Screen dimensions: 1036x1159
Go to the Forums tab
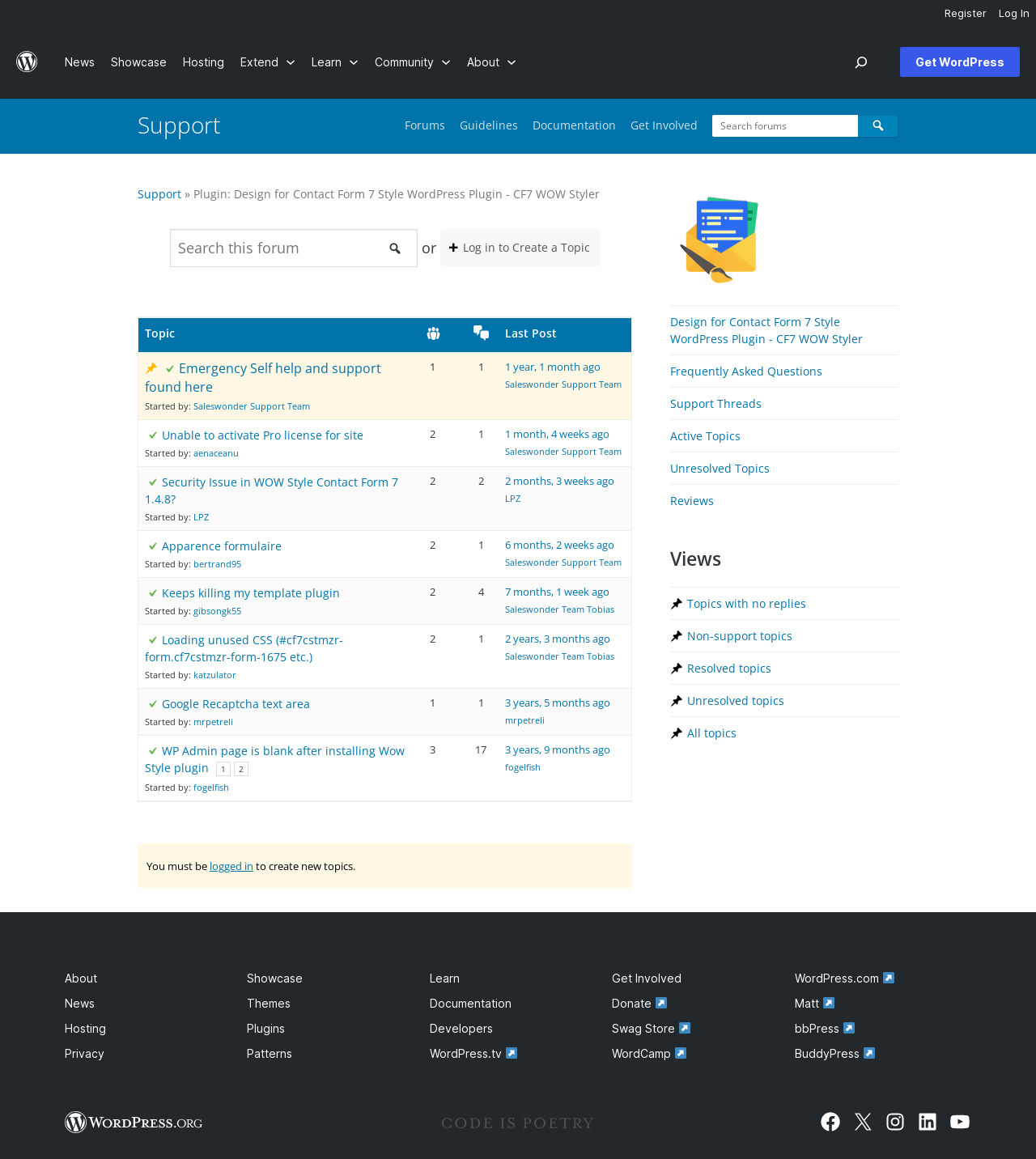pos(425,125)
